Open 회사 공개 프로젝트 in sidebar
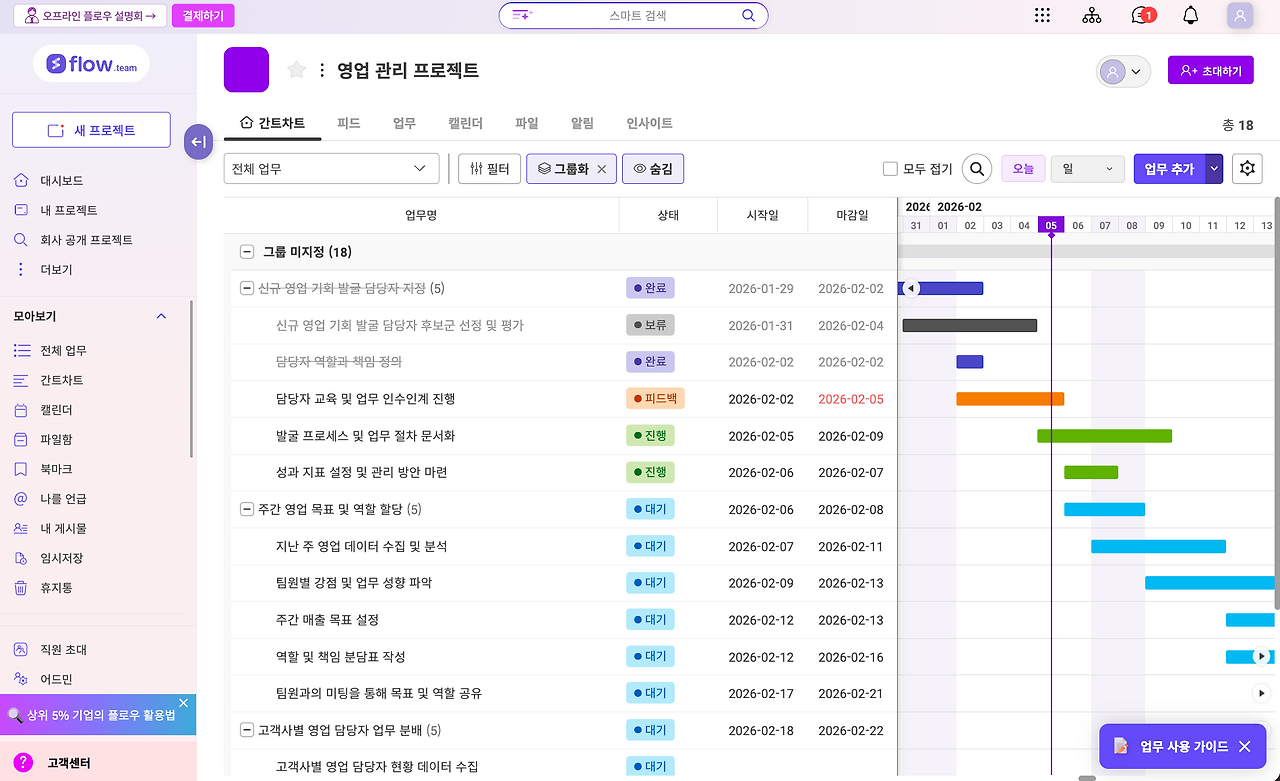 [x=86, y=240]
